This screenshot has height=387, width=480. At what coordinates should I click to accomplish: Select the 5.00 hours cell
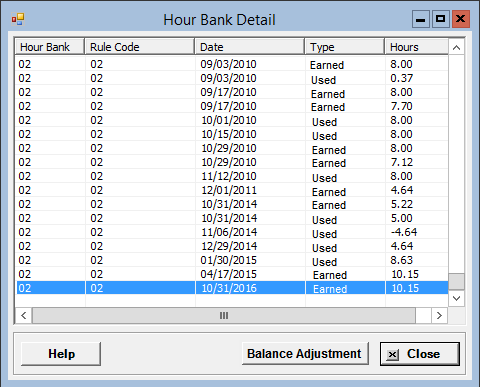tap(402, 218)
